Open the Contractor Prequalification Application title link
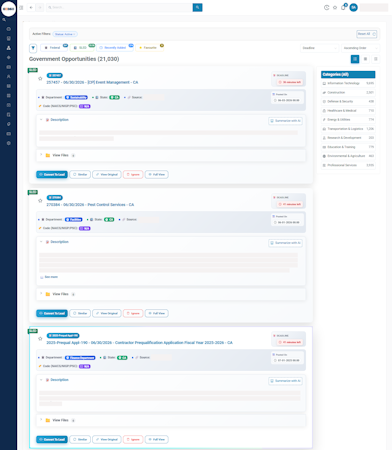Viewport: 392px width, 450px height. pos(140,343)
